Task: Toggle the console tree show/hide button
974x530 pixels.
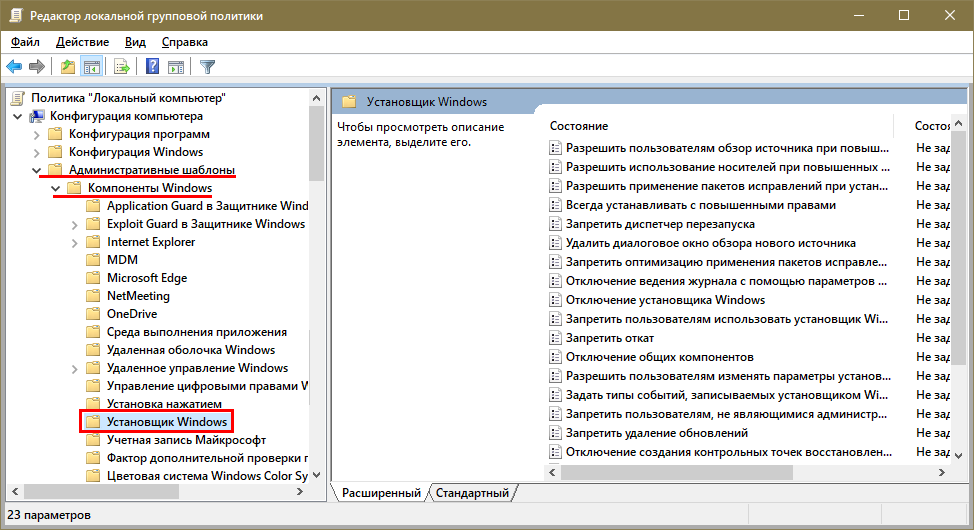Action: pos(91,67)
